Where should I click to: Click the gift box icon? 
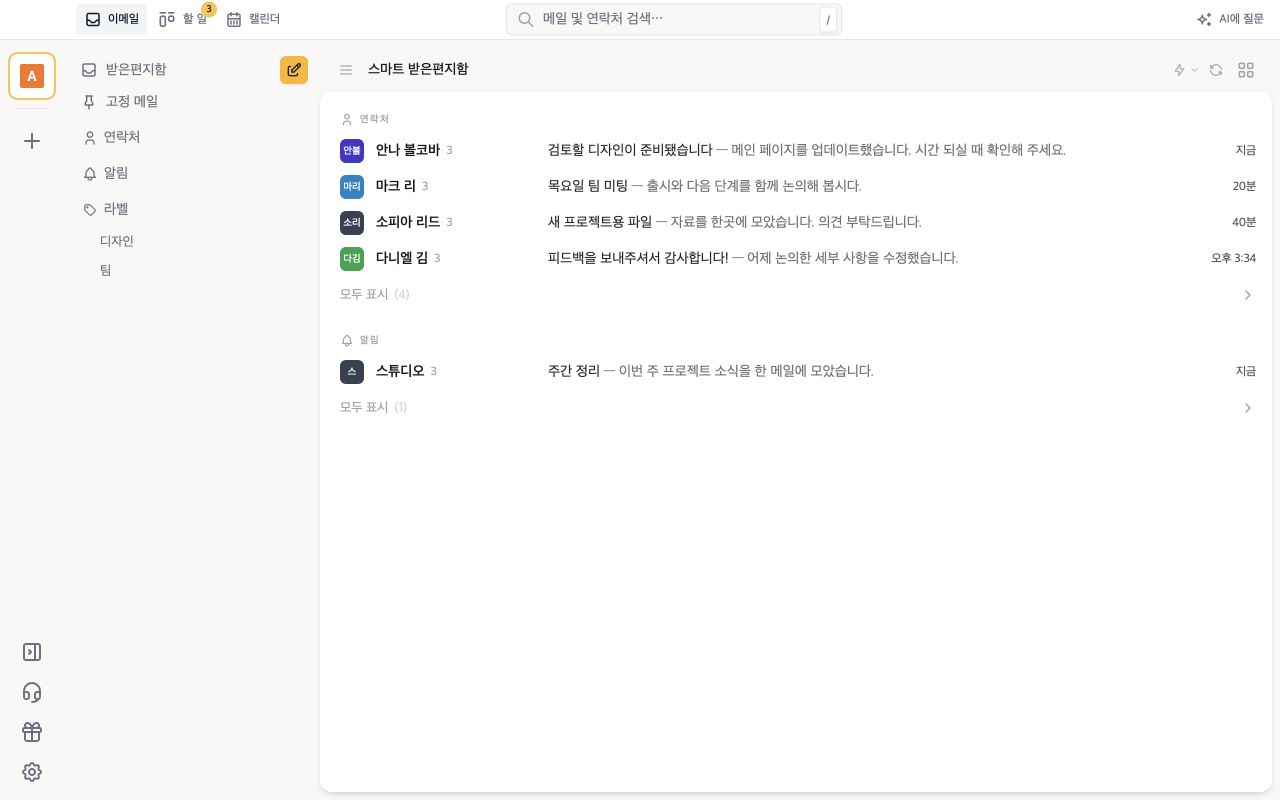pos(32,732)
